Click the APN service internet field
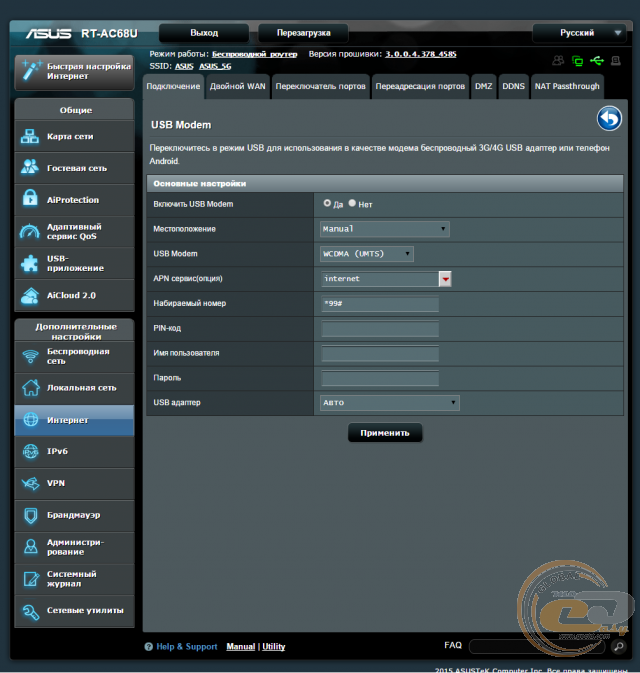 click(380, 279)
